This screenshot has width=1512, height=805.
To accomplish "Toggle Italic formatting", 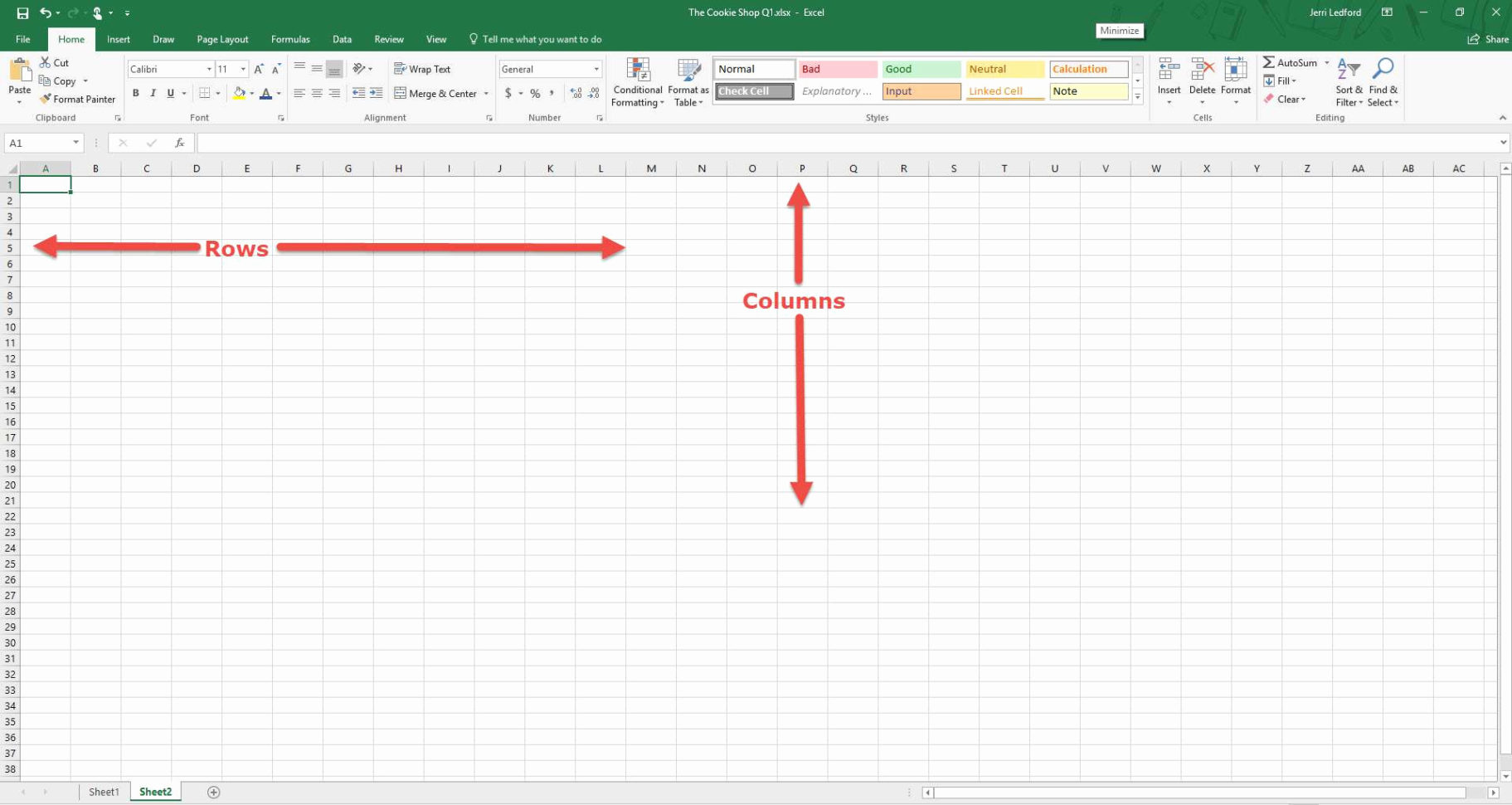I will [153, 94].
